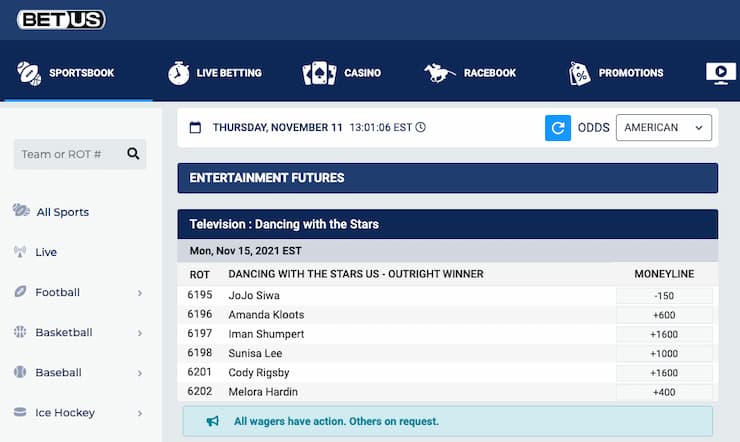Viewport: 740px width, 442px height.
Task: Select JoJo Siwa moneyline -150
Action: click(x=664, y=296)
